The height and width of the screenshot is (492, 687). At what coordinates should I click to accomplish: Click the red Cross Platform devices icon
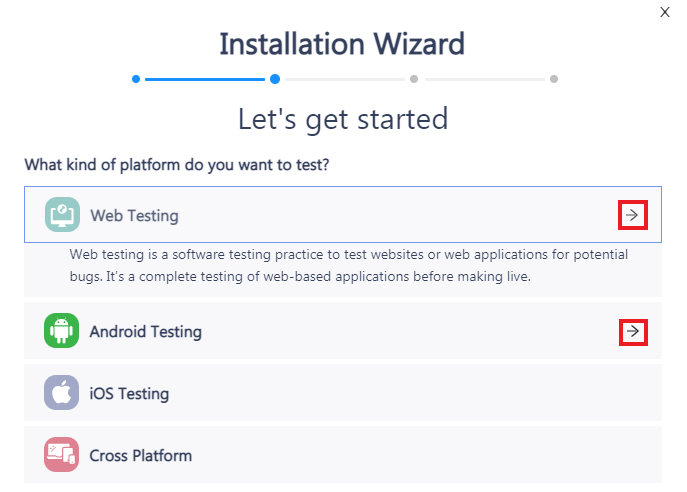(62, 455)
